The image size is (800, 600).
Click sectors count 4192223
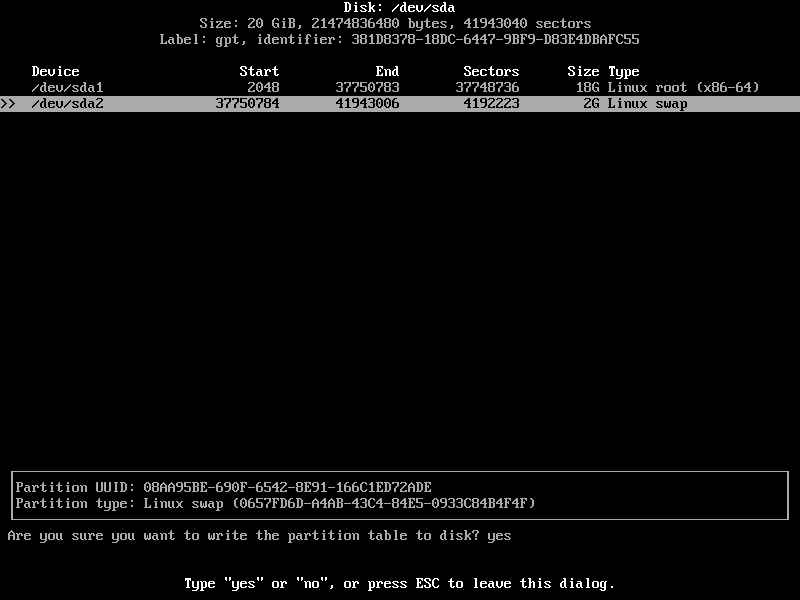point(491,104)
